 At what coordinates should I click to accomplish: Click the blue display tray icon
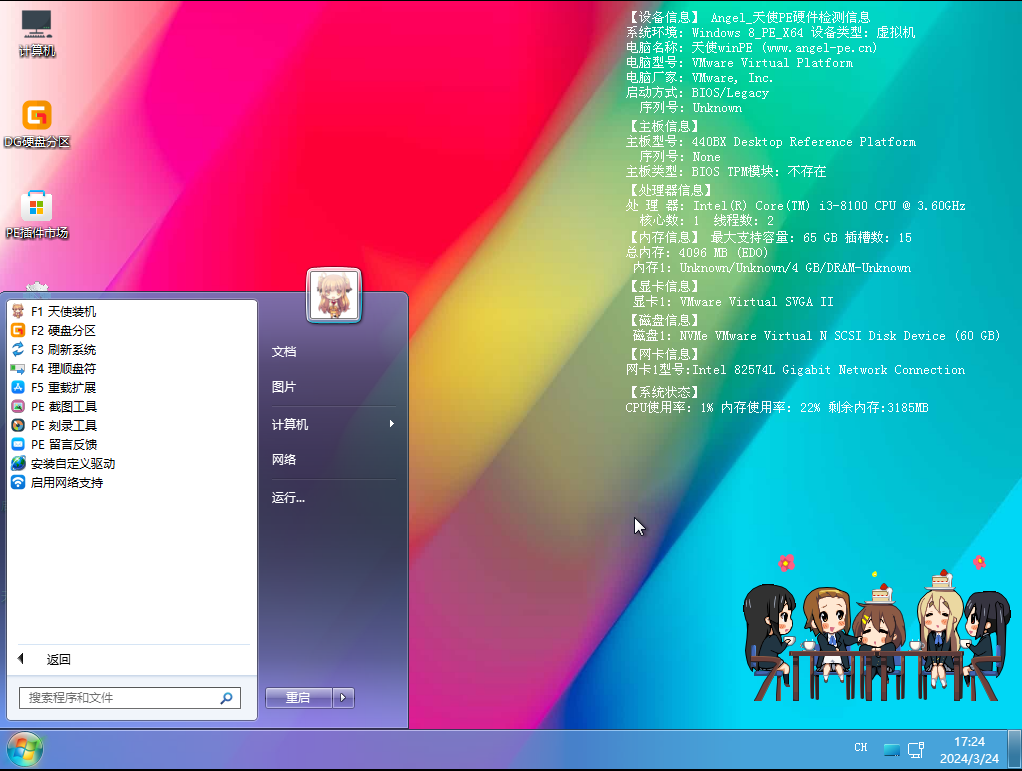coord(892,749)
